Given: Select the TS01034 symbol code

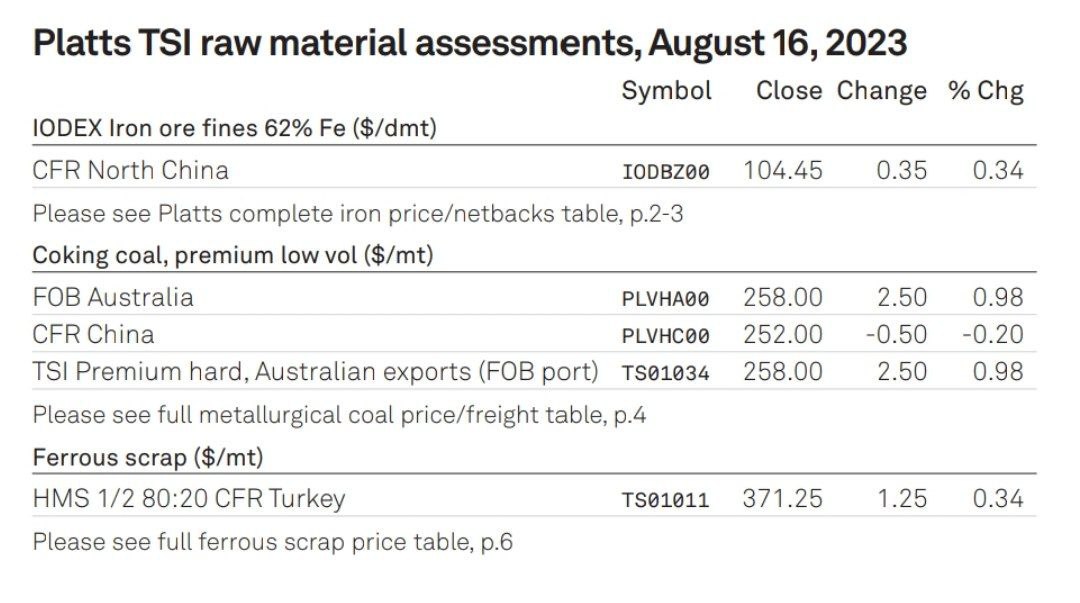Looking at the screenshot, I should 665,373.
